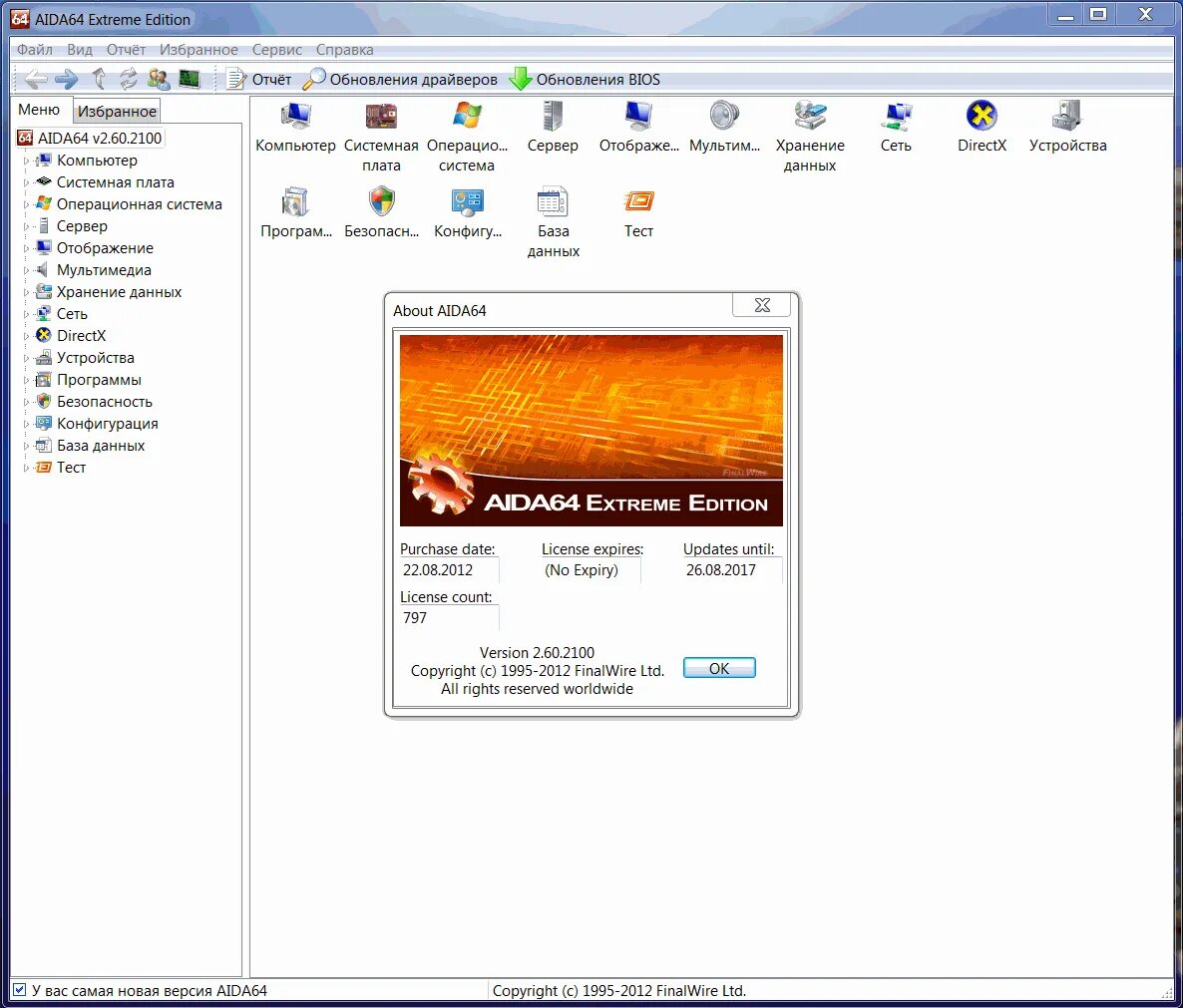
Task: Open the Отчёт menu in menu bar
Action: [x=126, y=50]
